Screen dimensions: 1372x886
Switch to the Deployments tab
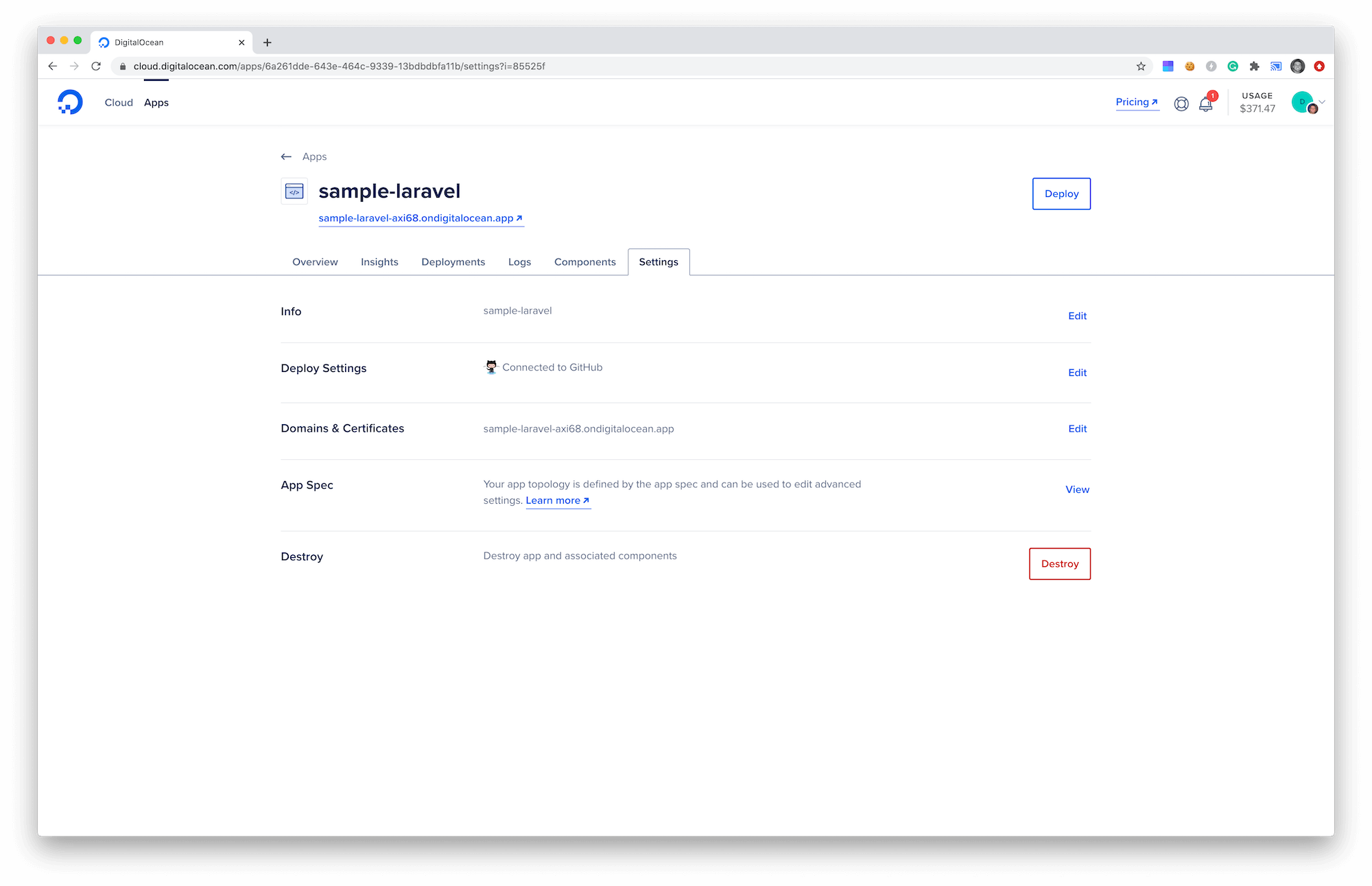click(454, 261)
